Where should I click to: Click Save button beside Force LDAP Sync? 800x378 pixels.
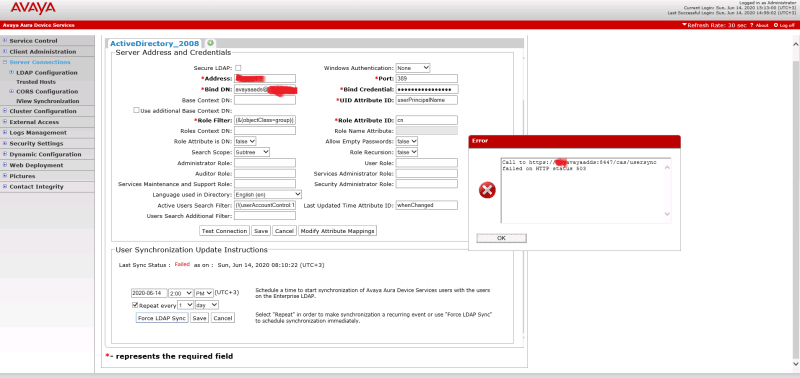pyautogui.click(x=199, y=318)
